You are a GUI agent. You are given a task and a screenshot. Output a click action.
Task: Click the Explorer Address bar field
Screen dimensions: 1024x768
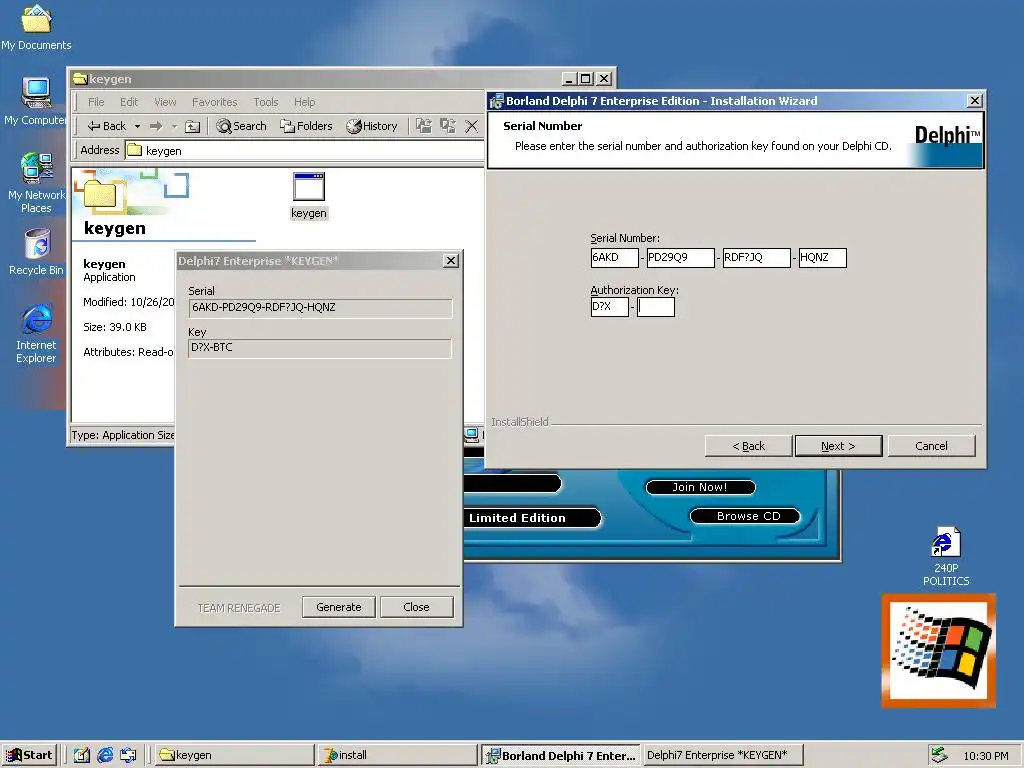(x=304, y=150)
